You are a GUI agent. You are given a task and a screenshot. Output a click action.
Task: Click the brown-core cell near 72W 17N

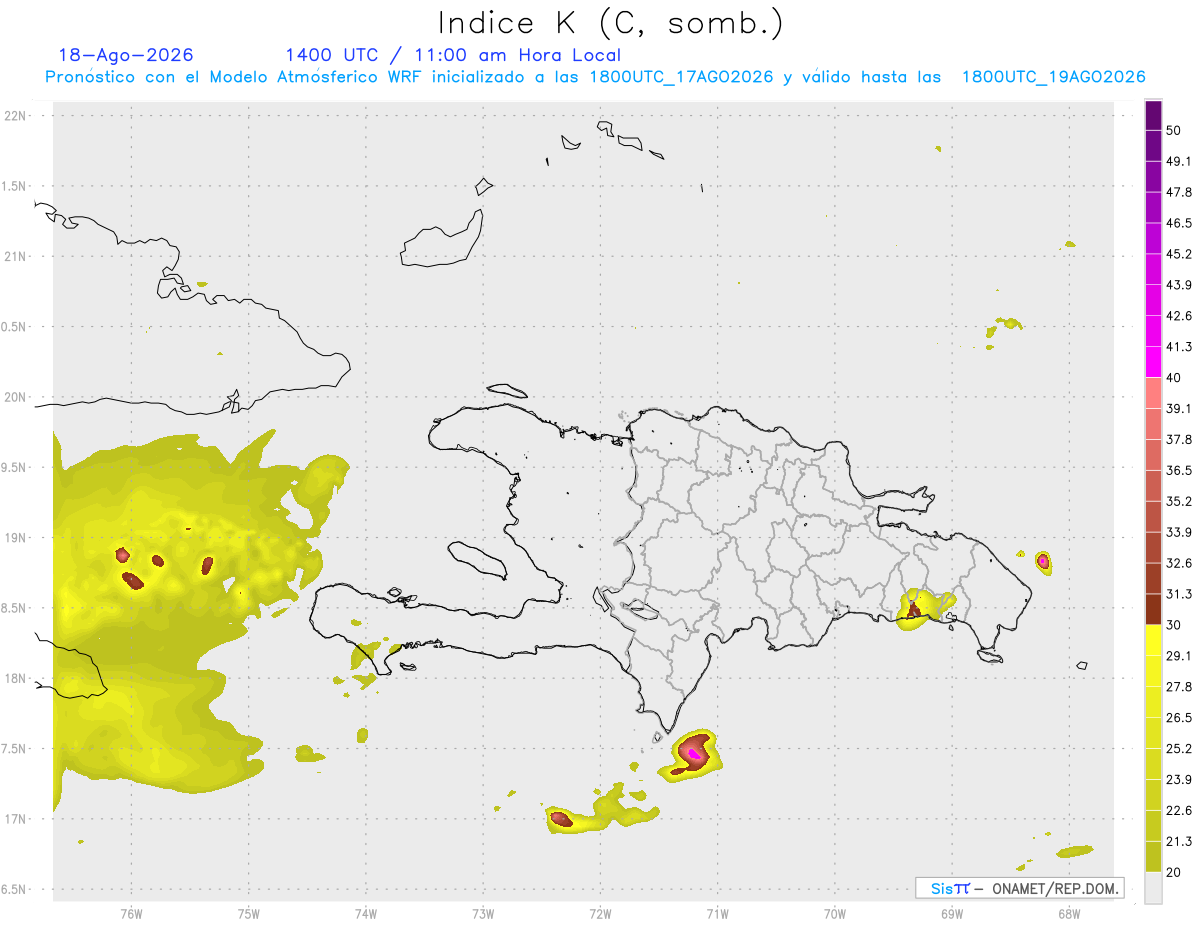pos(562,819)
